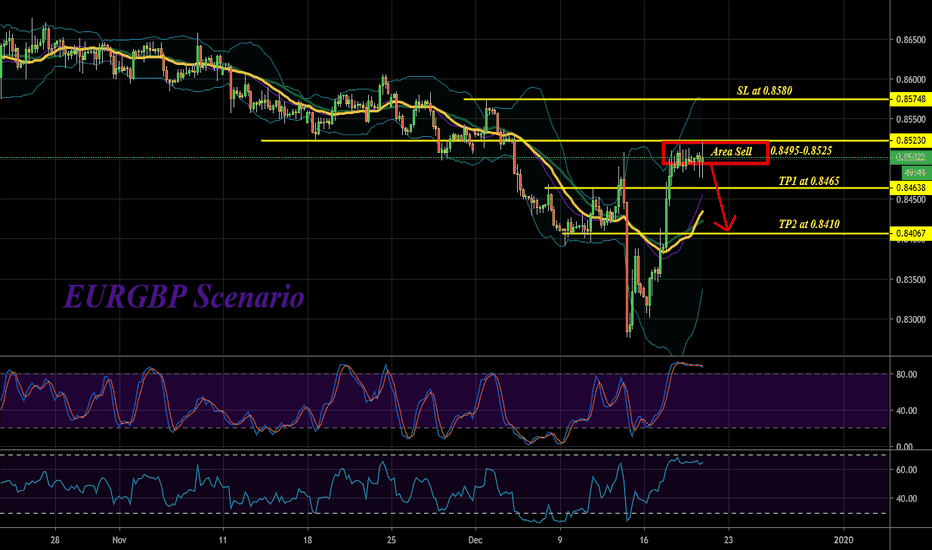Click the 0.86500 price scale label
932x550 pixels.
point(908,40)
